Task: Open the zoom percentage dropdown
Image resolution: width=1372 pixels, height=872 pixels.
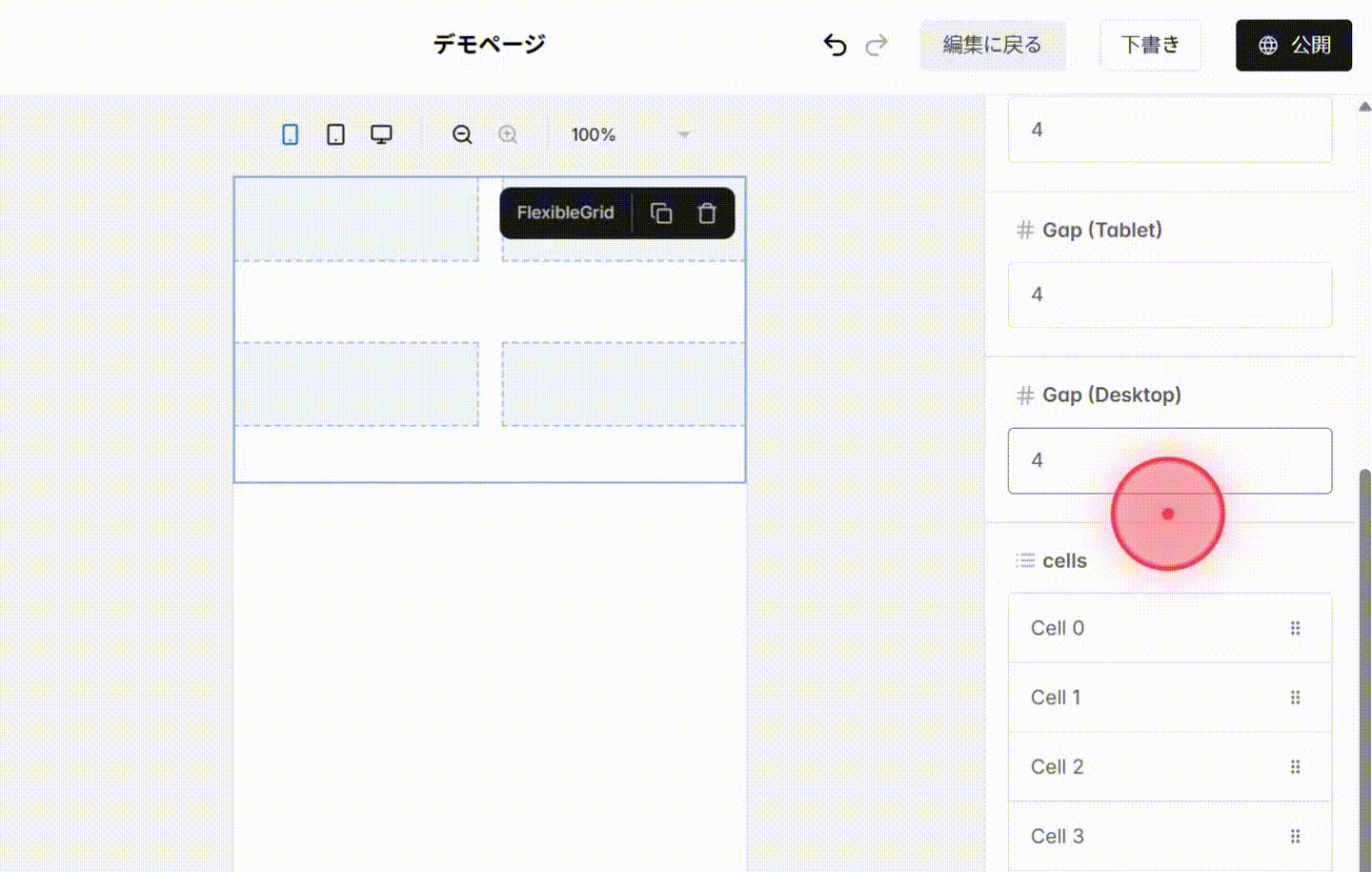Action: point(683,134)
